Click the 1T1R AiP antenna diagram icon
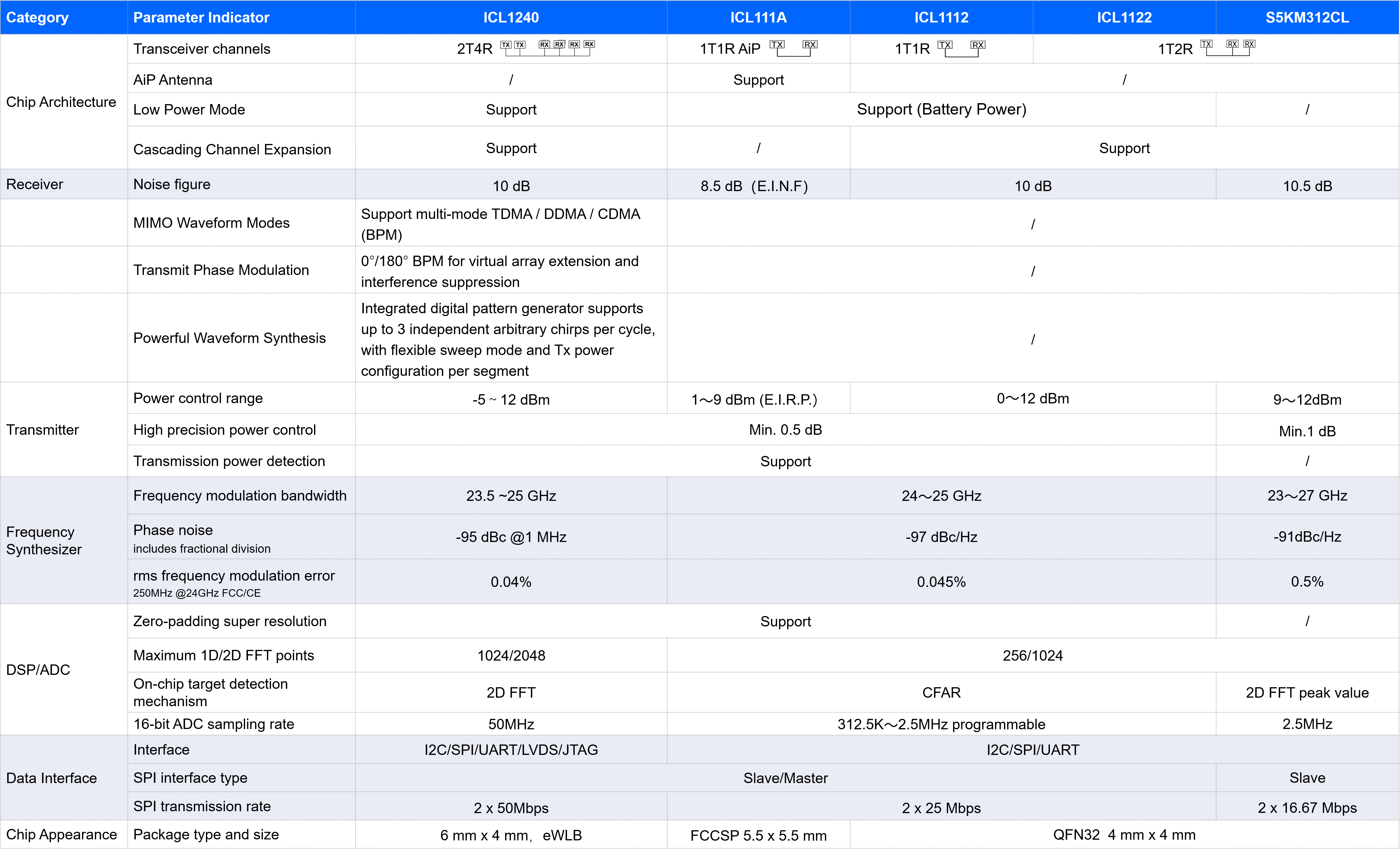Screen dimensions: 1400x853 click(x=793, y=48)
